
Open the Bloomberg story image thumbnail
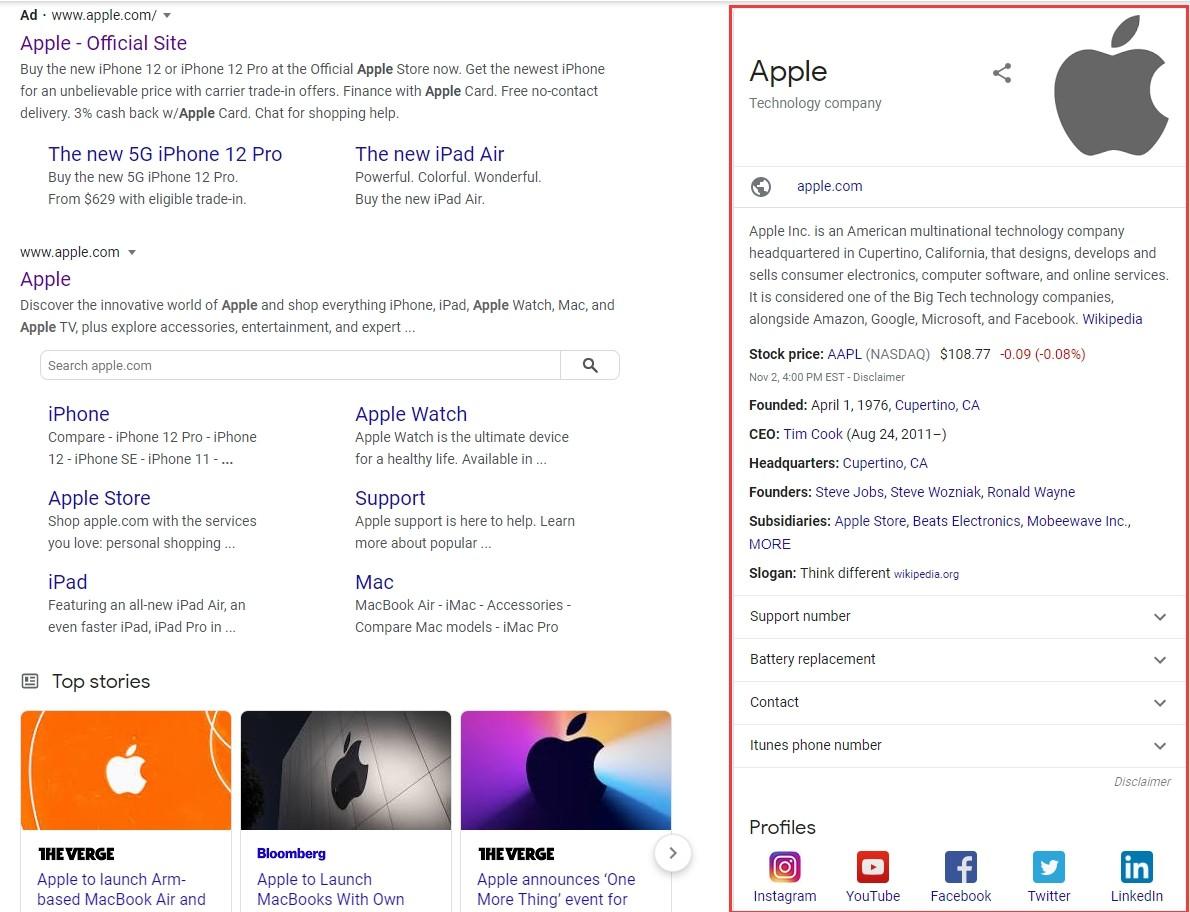pyautogui.click(x=346, y=770)
